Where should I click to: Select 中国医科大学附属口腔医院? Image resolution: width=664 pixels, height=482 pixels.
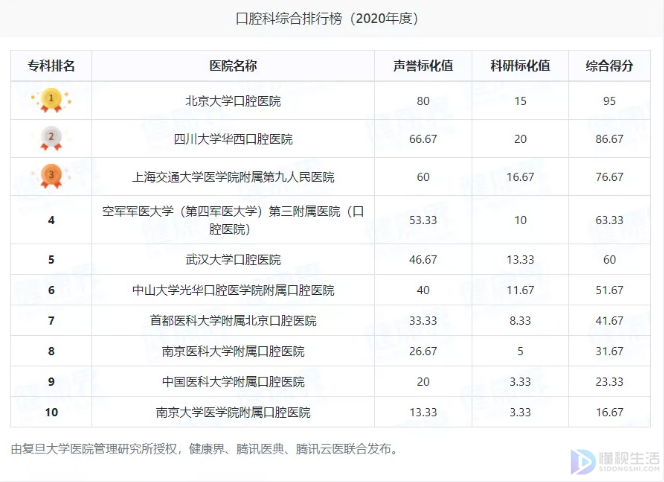[x=233, y=382]
